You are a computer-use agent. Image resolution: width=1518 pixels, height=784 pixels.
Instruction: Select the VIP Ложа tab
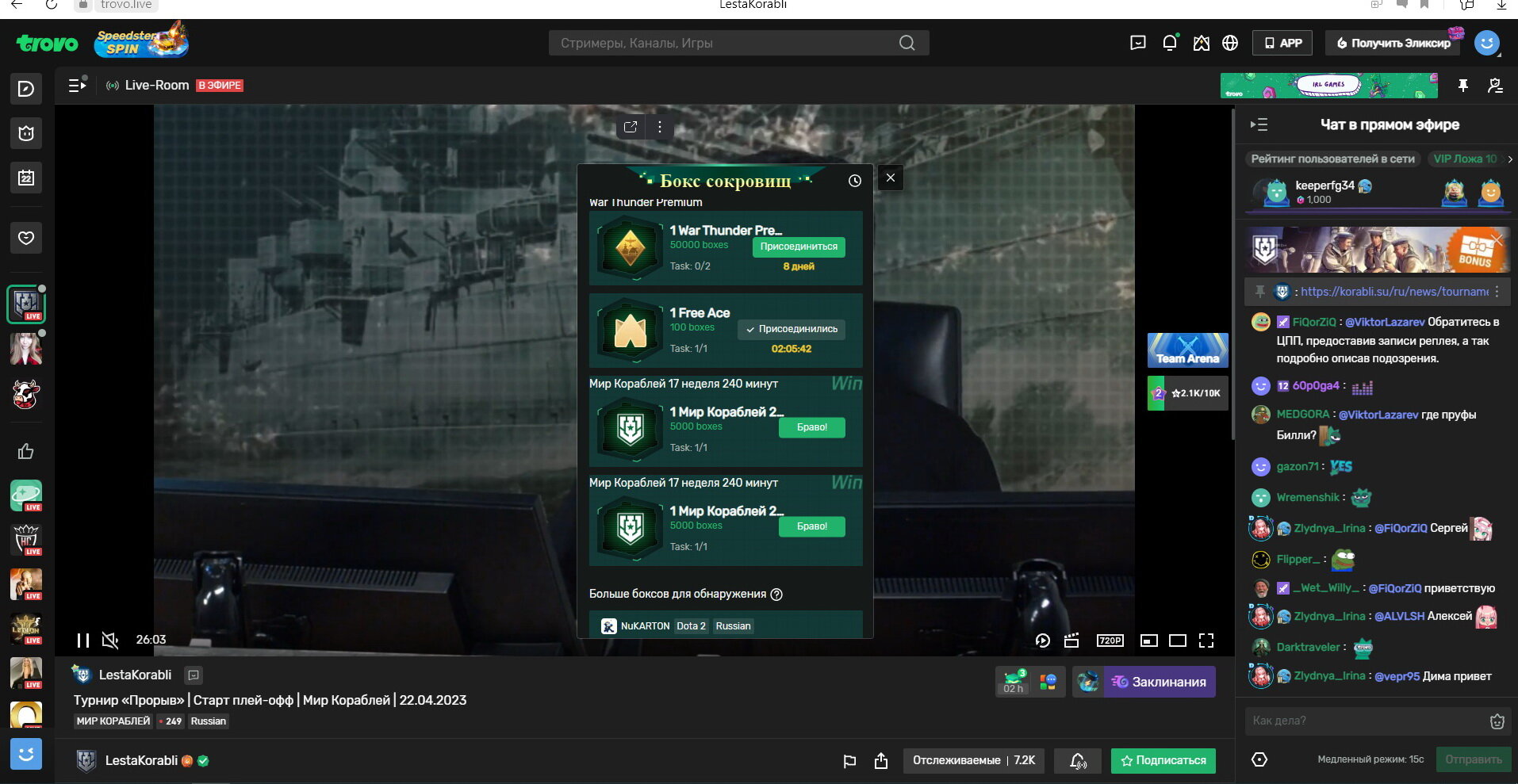click(1464, 159)
